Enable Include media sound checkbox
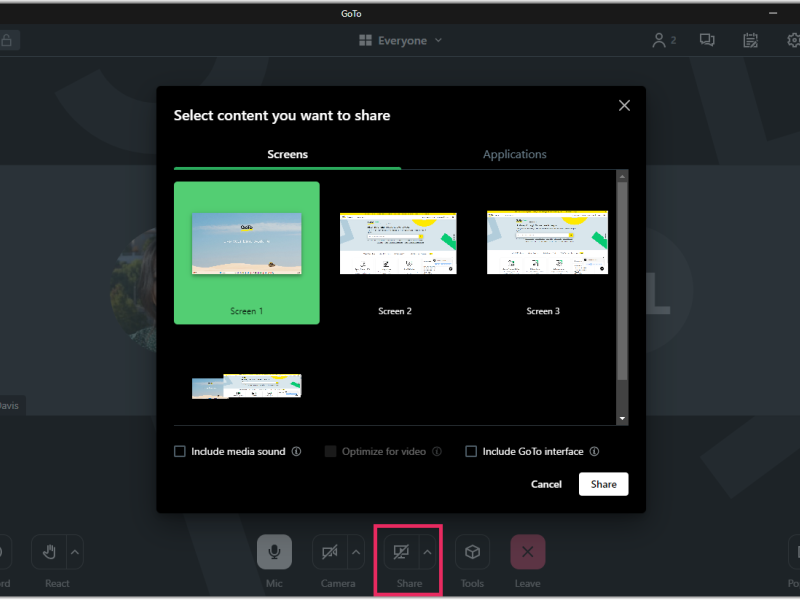The height and width of the screenshot is (600, 800). (180, 452)
